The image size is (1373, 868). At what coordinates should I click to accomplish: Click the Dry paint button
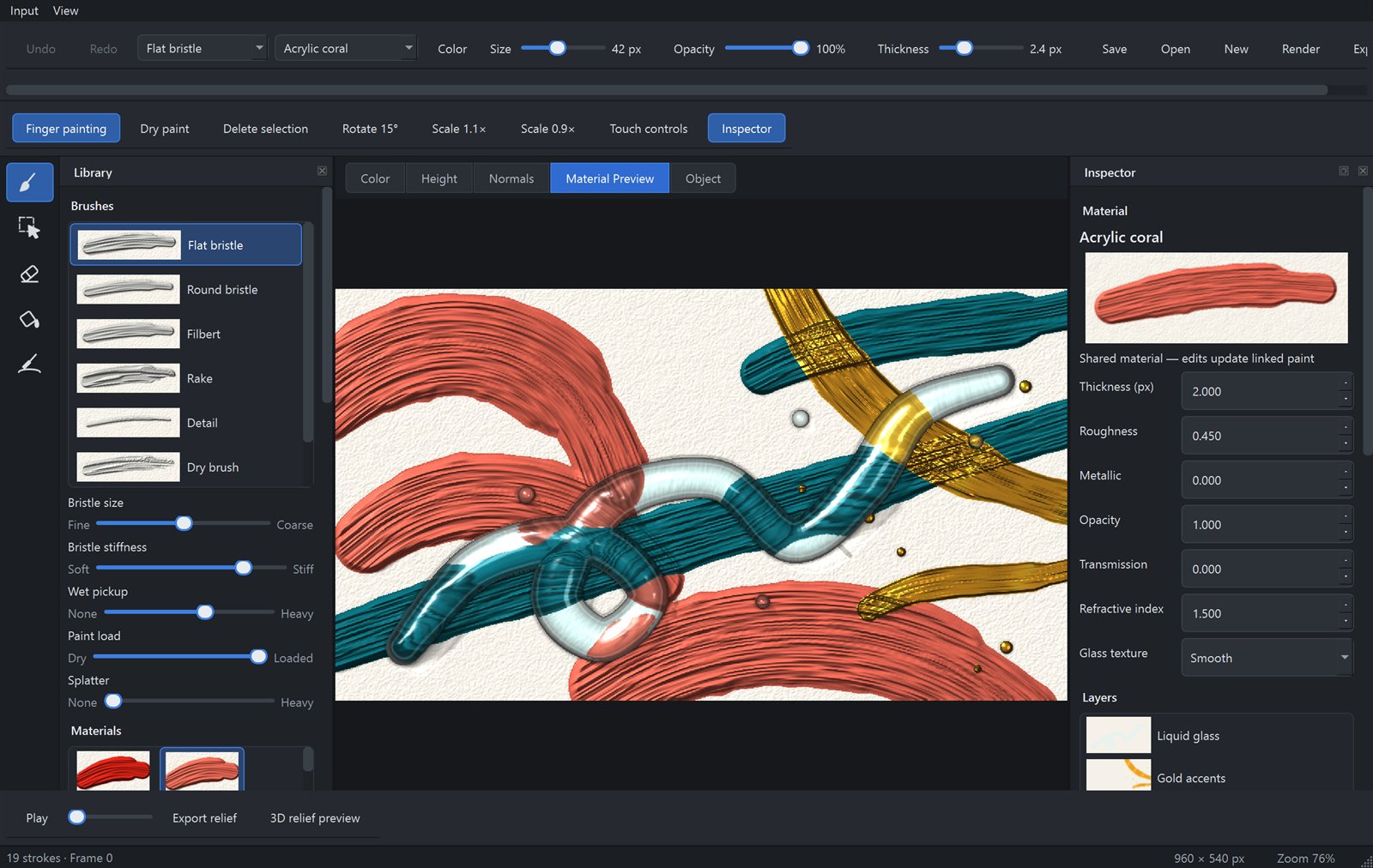point(165,129)
